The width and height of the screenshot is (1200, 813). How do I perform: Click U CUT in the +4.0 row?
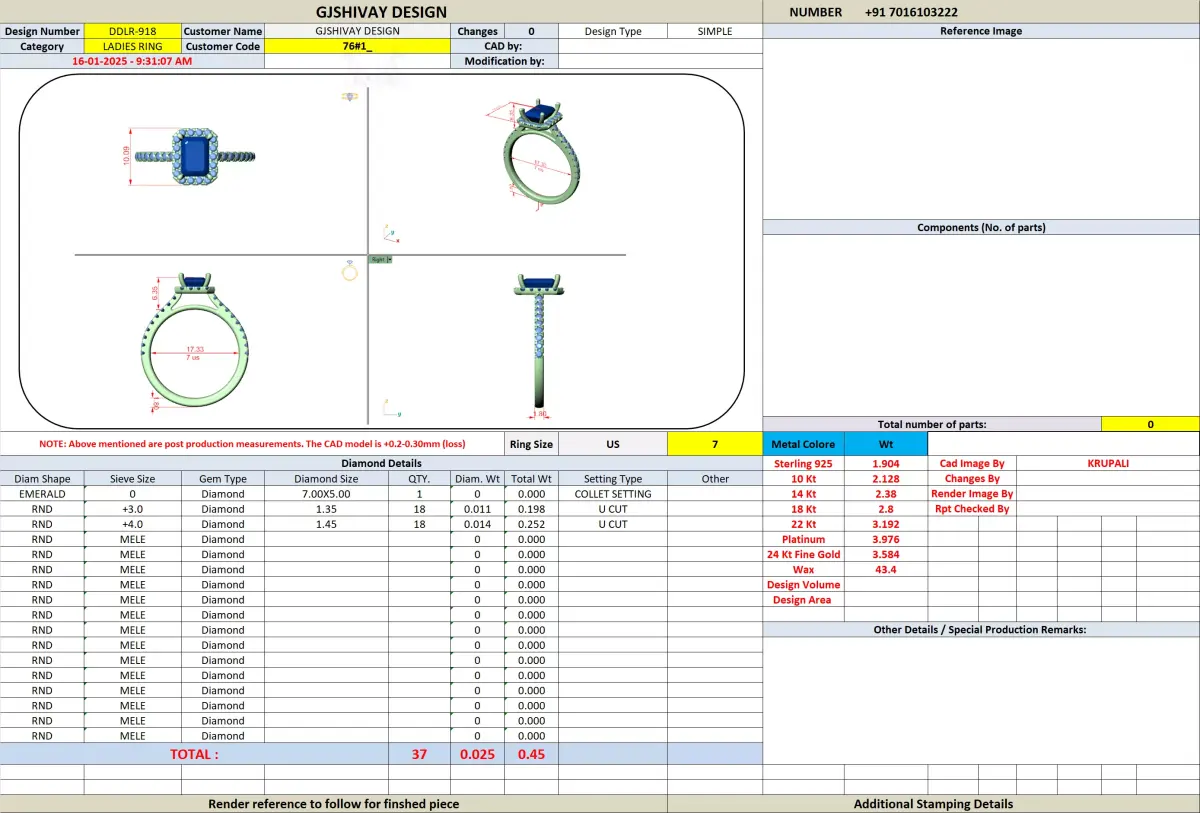613,524
